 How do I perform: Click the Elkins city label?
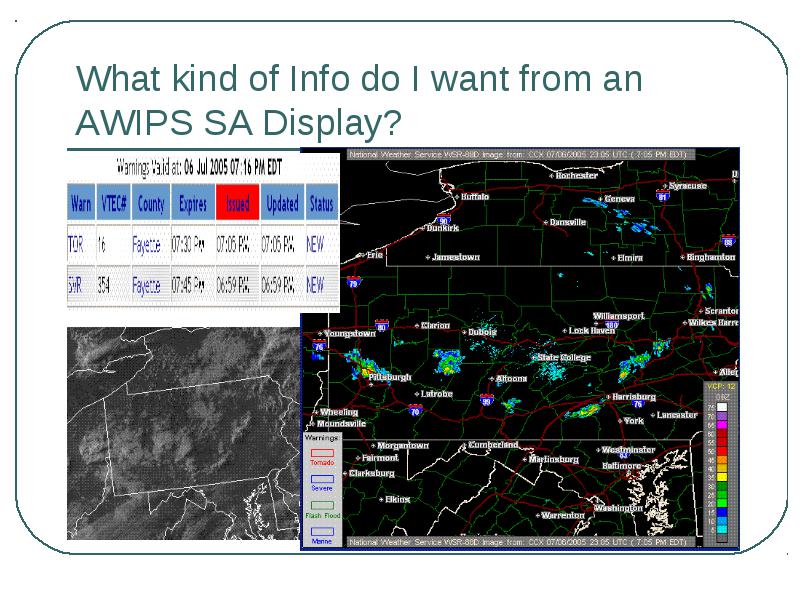tap(397, 499)
